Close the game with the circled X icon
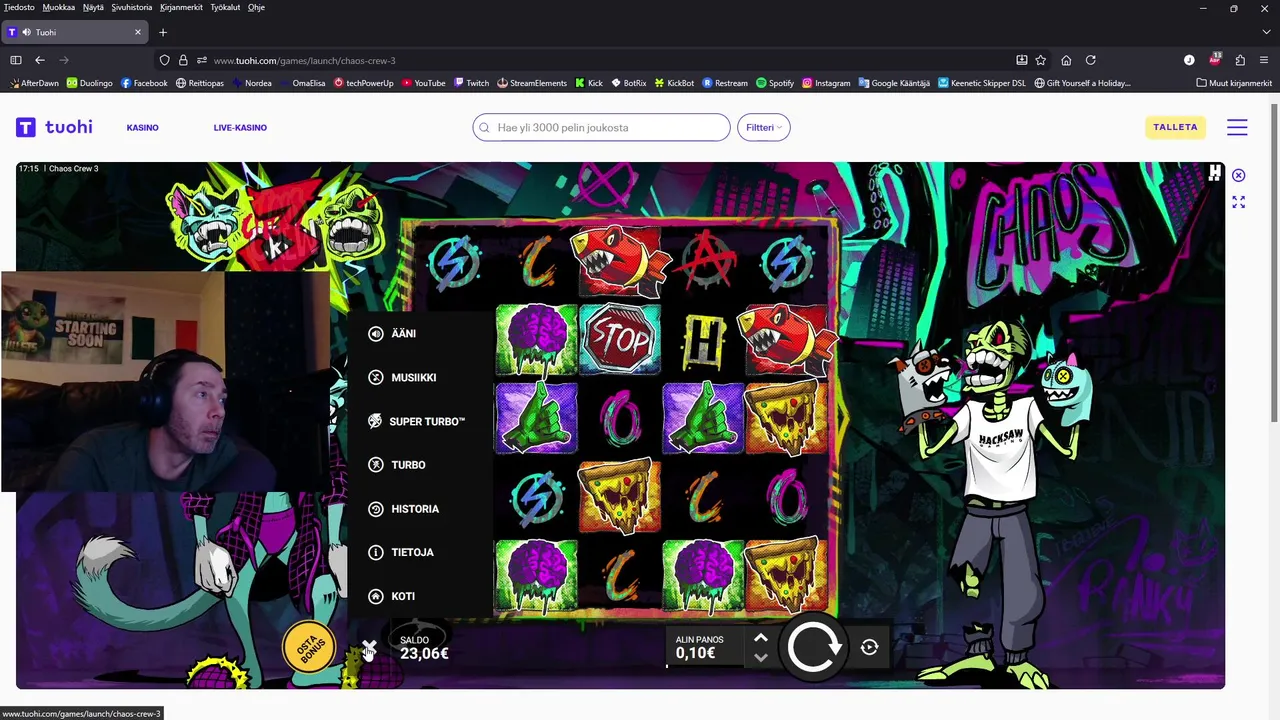This screenshot has width=1280, height=720. point(1238,176)
